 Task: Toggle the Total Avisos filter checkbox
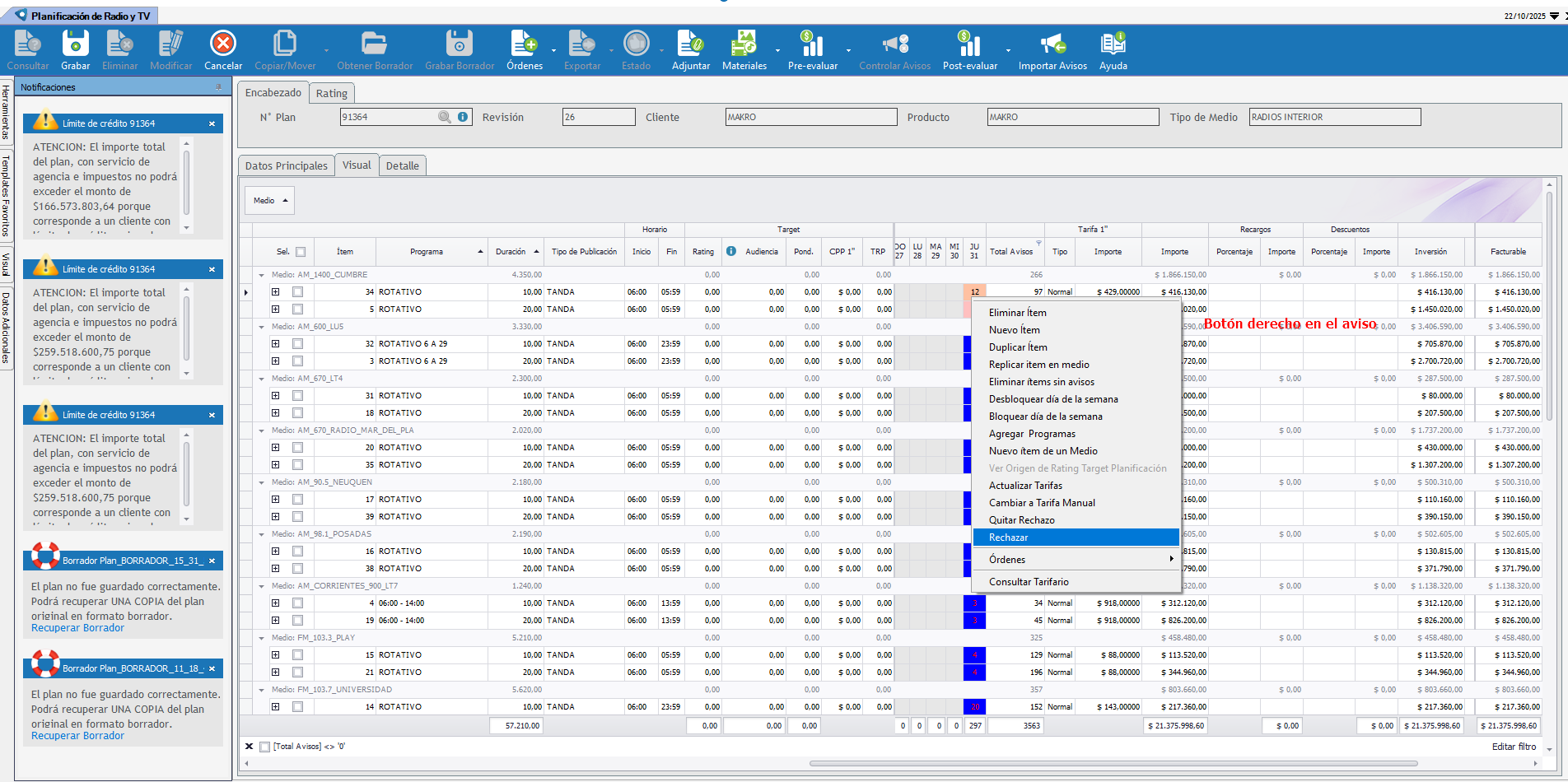(264, 747)
